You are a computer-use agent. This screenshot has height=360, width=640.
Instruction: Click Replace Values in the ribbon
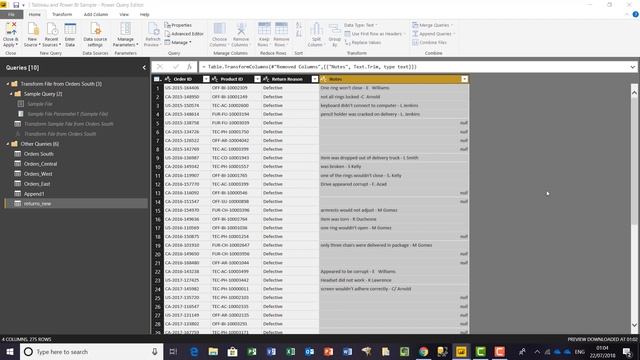tap(363, 42)
